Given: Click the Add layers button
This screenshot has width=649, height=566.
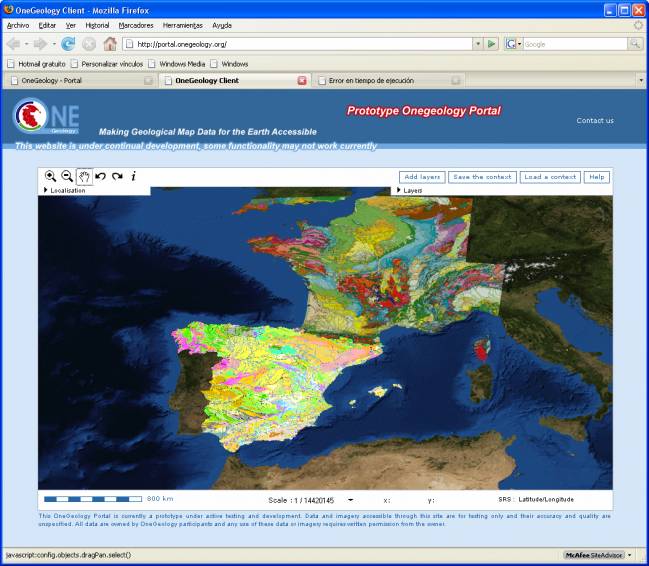Looking at the screenshot, I should point(422,177).
